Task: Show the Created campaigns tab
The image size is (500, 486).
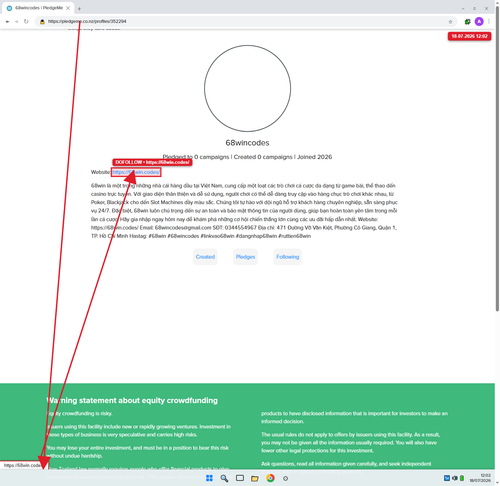Action: point(205,257)
